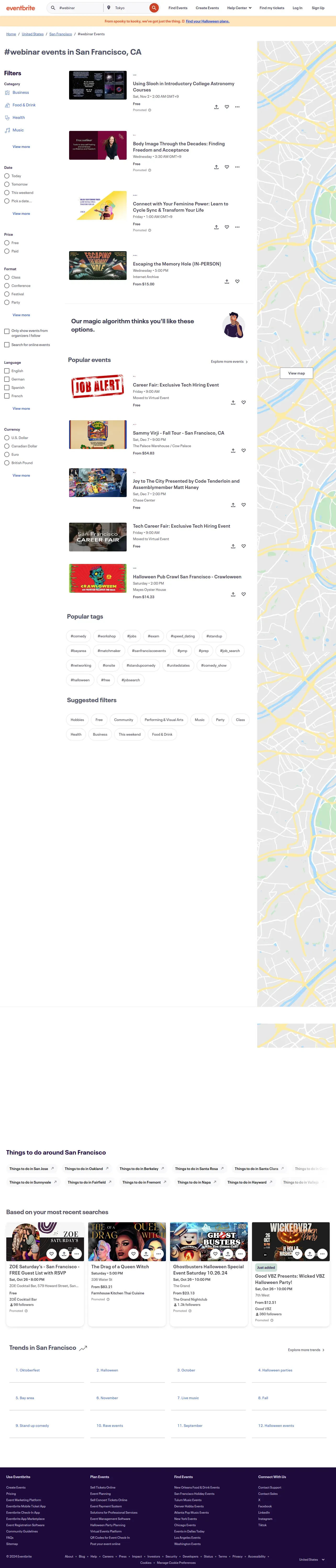
Task: Select the Business category icon
Action: (7, 93)
